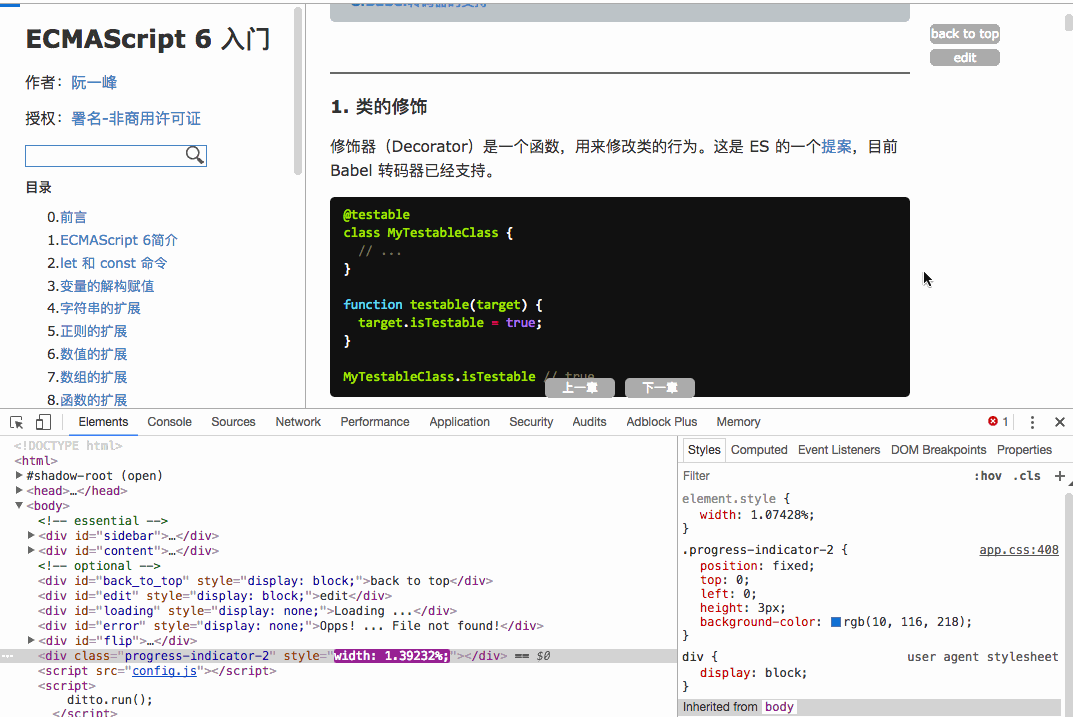Open the DevTools three-dot customize menu
This screenshot has height=717, width=1073.
tap(1032, 422)
